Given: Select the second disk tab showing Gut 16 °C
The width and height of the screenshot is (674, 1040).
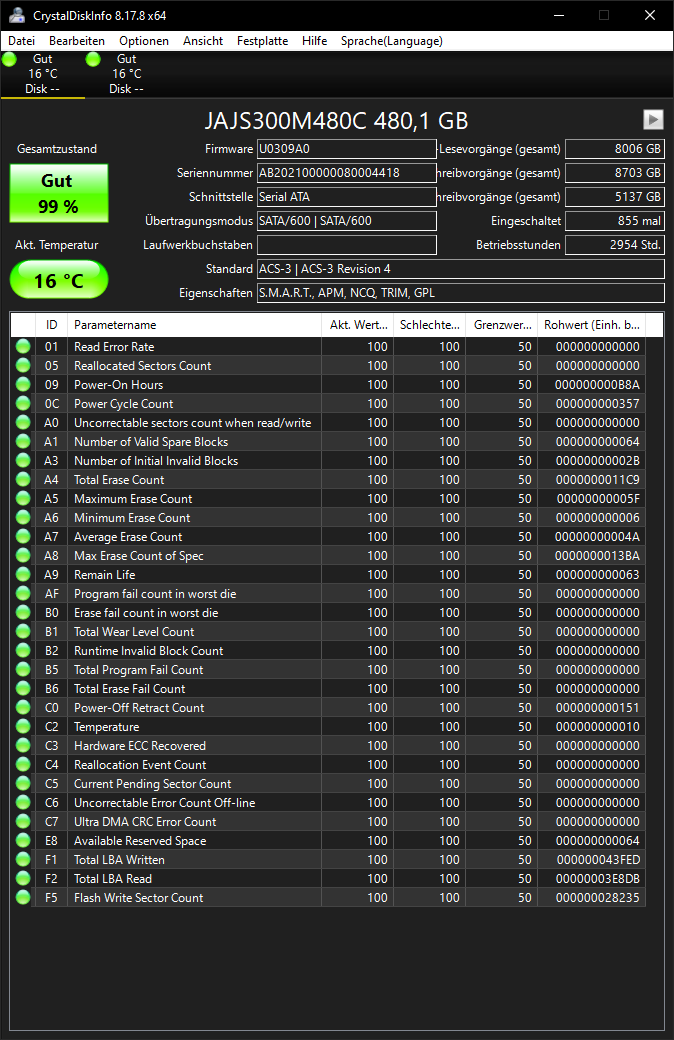Looking at the screenshot, I should (x=127, y=74).
